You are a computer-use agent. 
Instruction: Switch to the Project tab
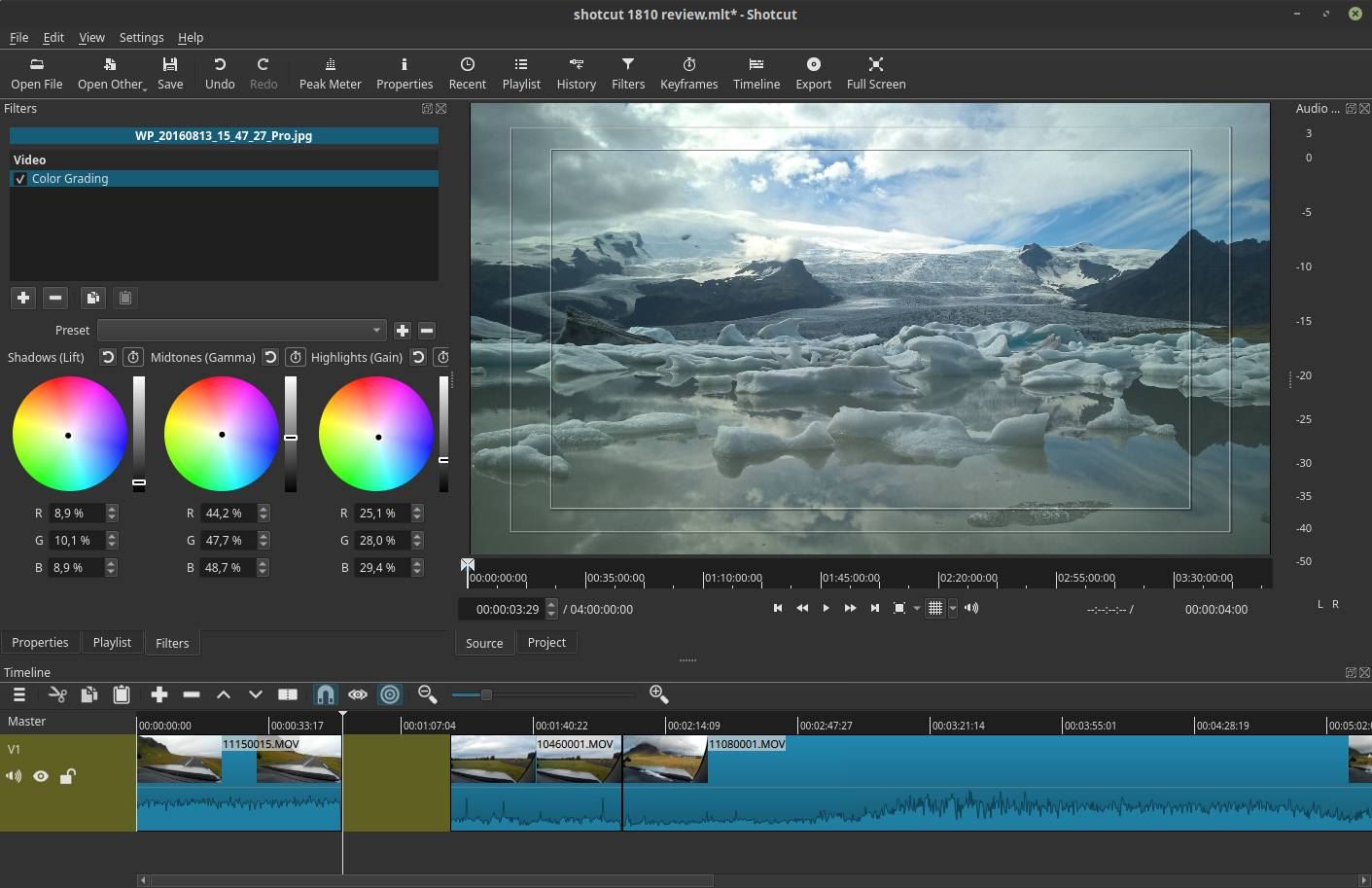(546, 643)
